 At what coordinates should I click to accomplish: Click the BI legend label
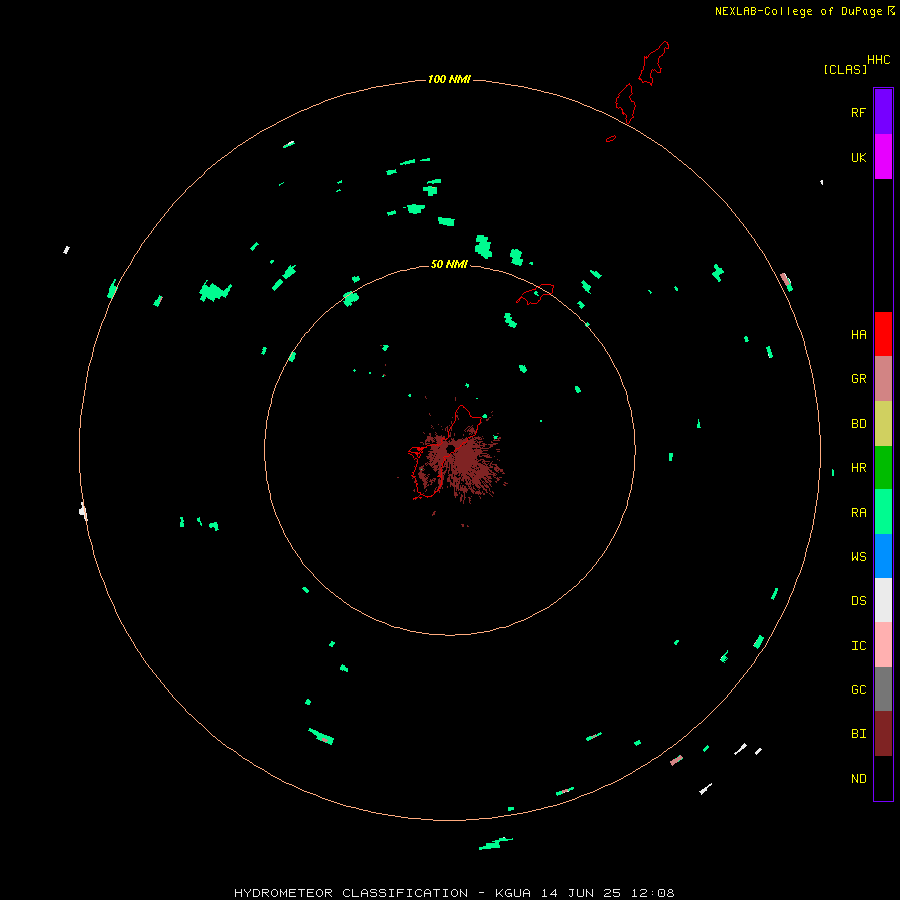coord(858,734)
